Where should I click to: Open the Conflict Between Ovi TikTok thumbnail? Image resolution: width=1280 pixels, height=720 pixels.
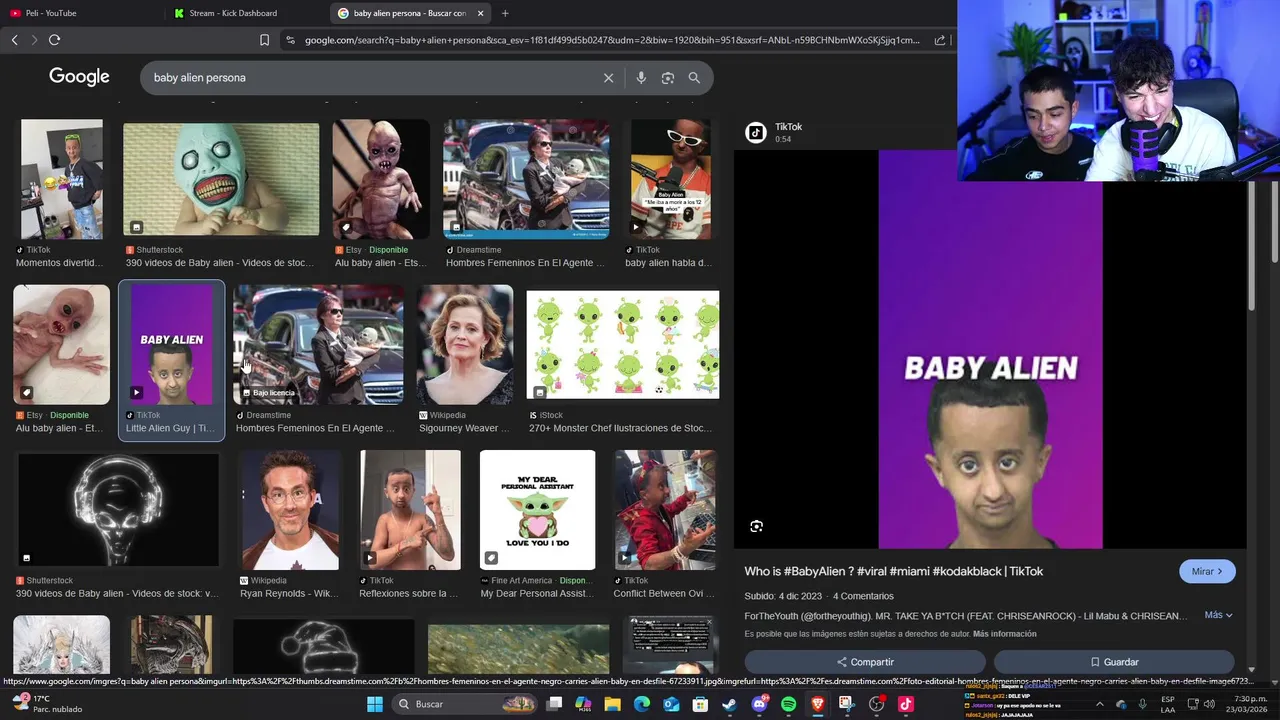(x=665, y=510)
